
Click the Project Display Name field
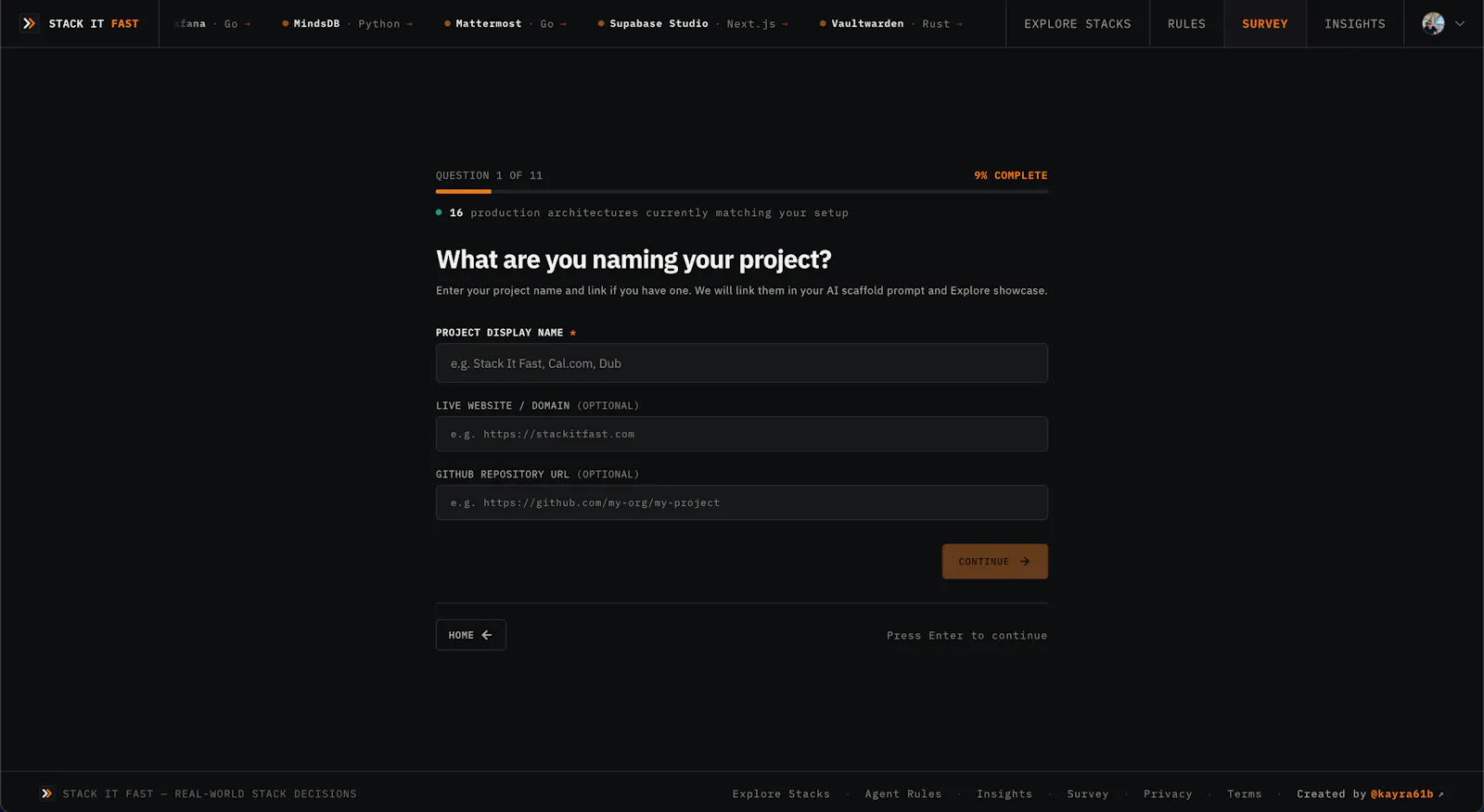(x=742, y=363)
